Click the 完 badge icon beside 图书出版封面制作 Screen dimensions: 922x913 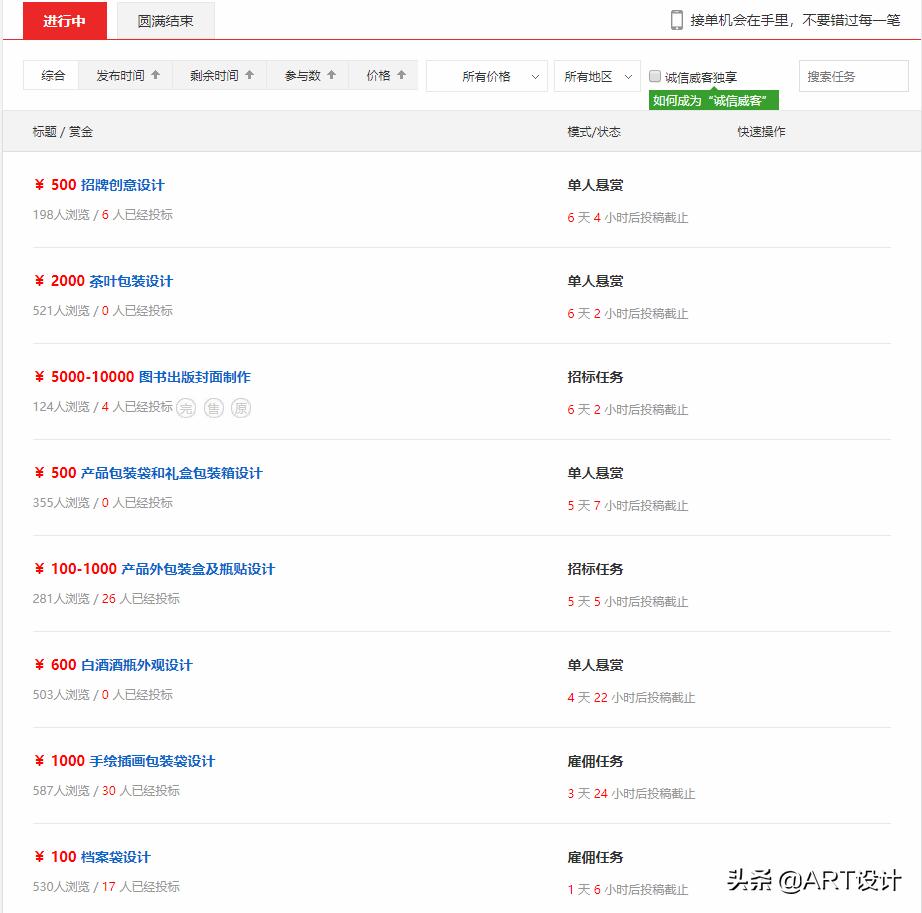click(186, 408)
